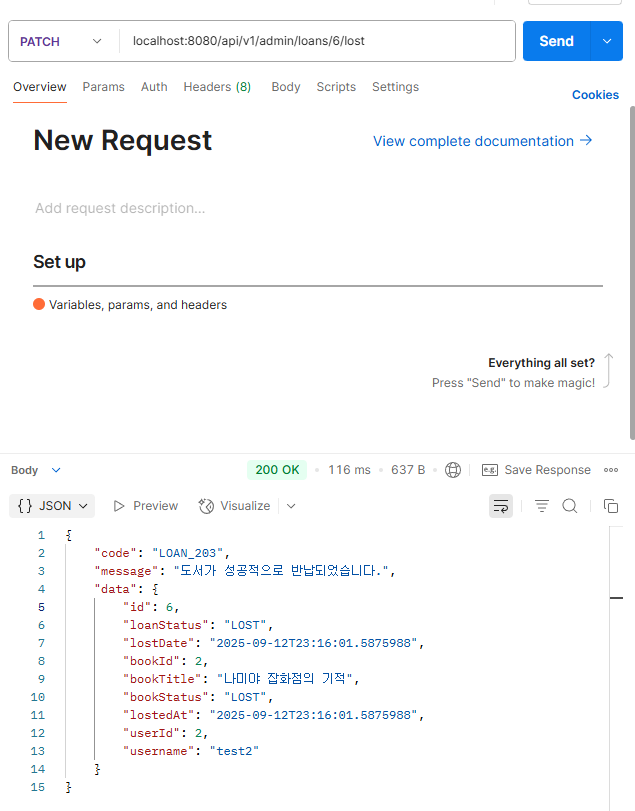Click the Variables, params, and headers item
This screenshot has width=635, height=811.
(130, 305)
